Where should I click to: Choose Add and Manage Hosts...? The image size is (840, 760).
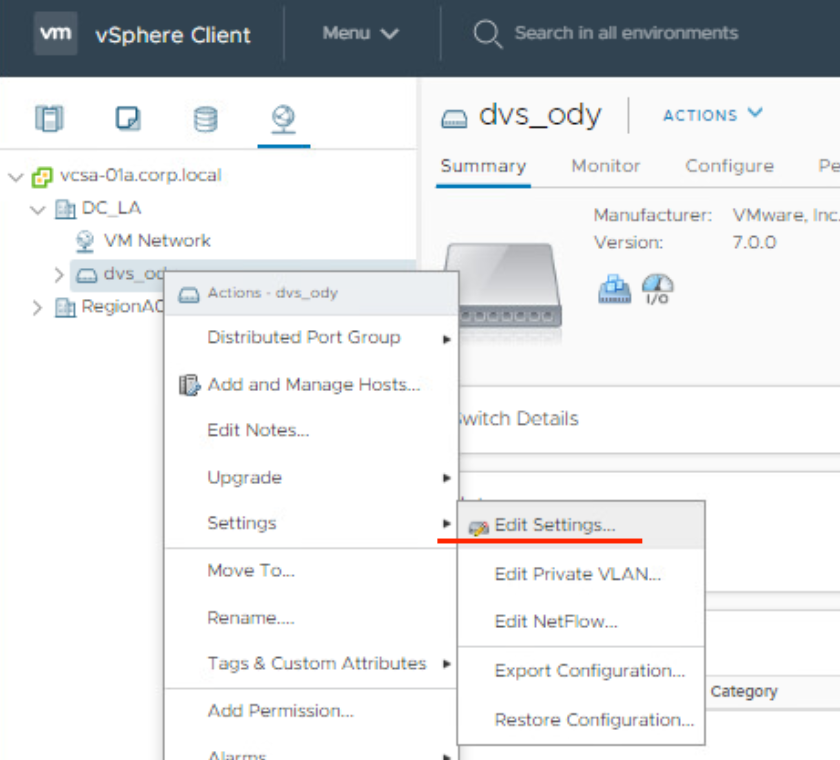click(314, 385)
